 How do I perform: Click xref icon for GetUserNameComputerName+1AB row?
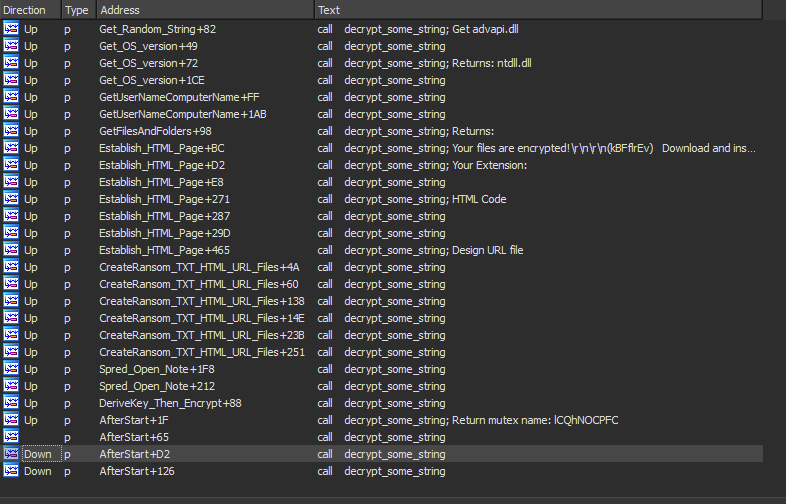pos(11,114)
